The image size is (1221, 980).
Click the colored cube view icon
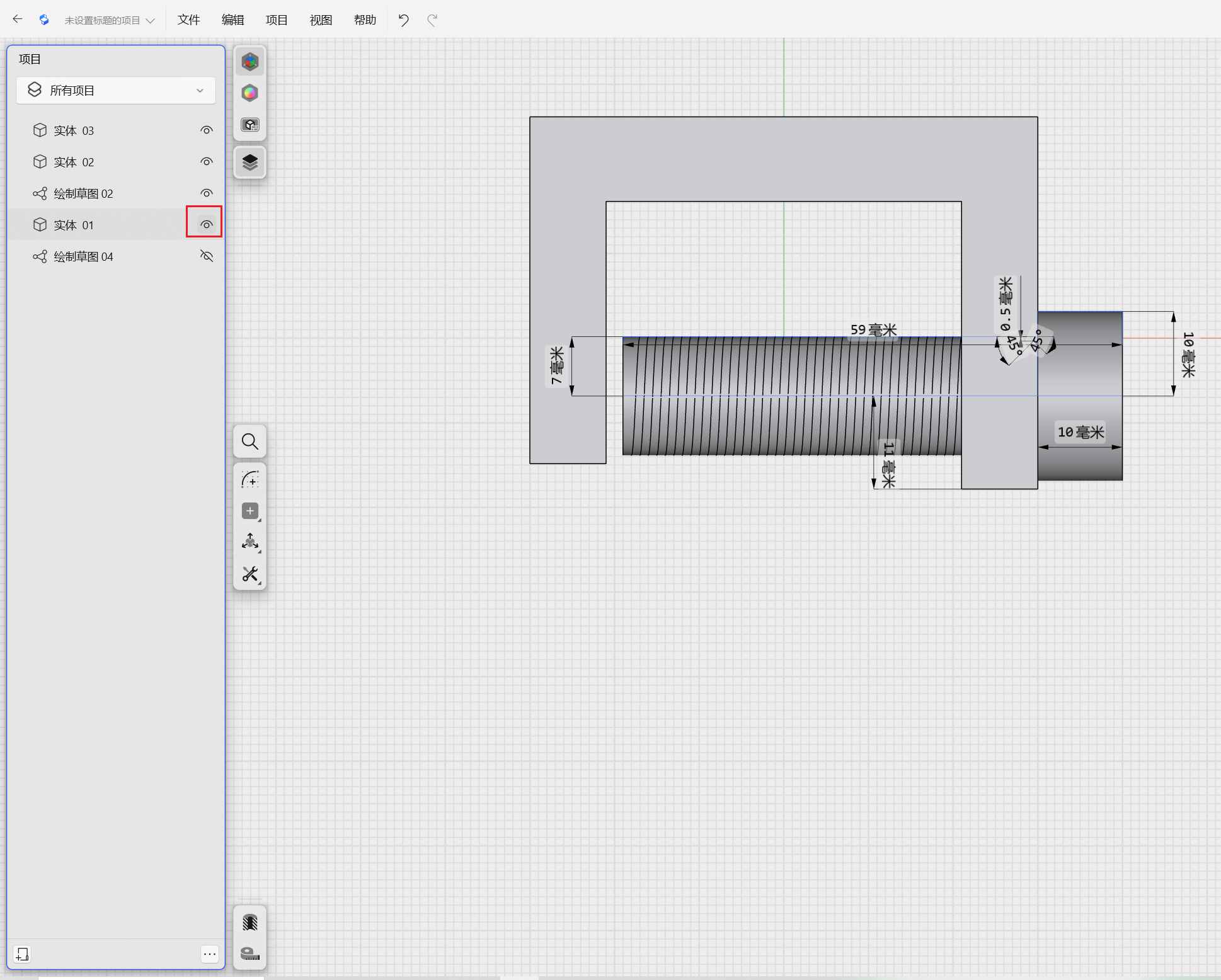tap(250, 62)
